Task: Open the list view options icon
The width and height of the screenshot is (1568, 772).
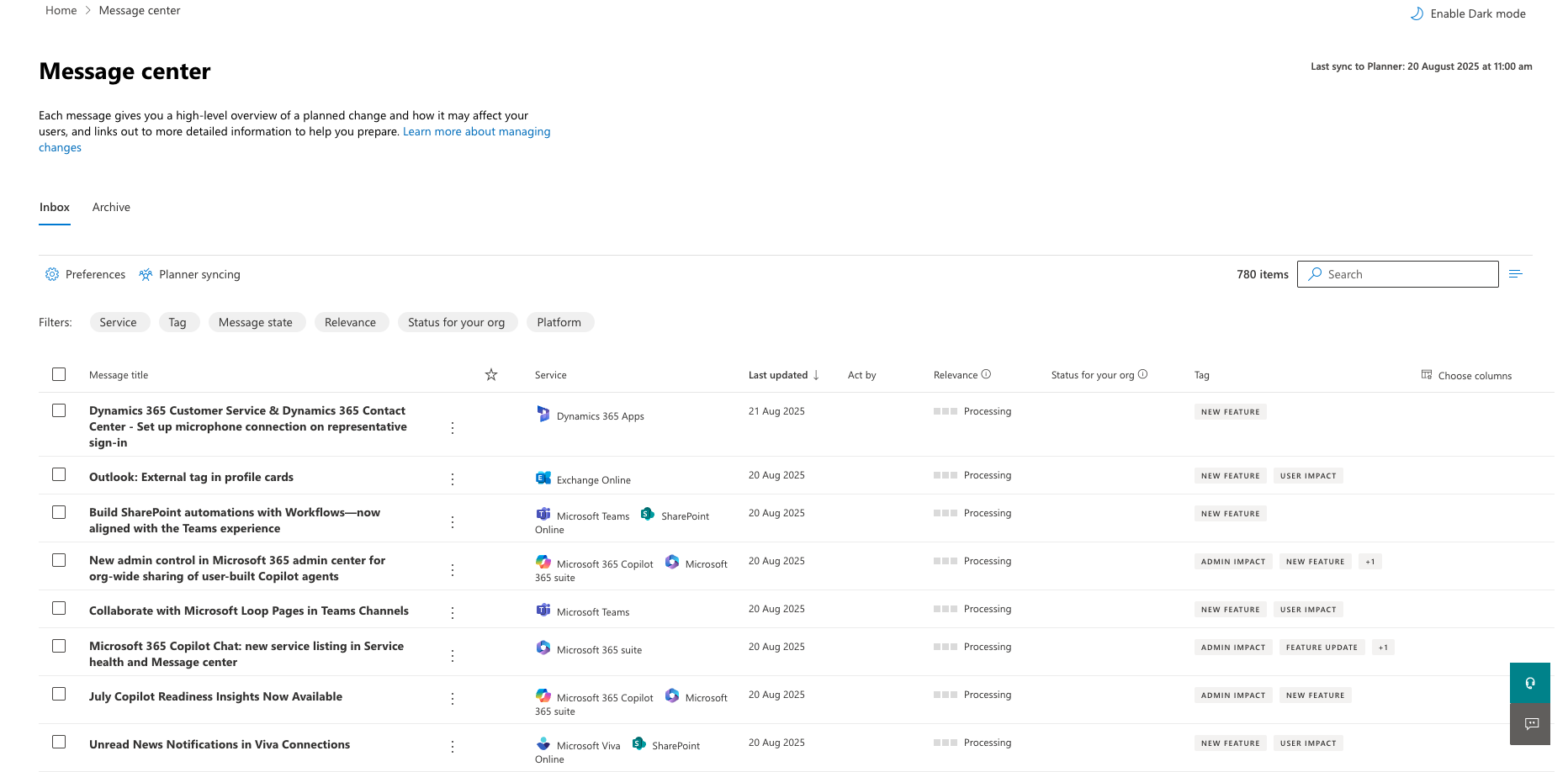Action: coord(1516,274)
